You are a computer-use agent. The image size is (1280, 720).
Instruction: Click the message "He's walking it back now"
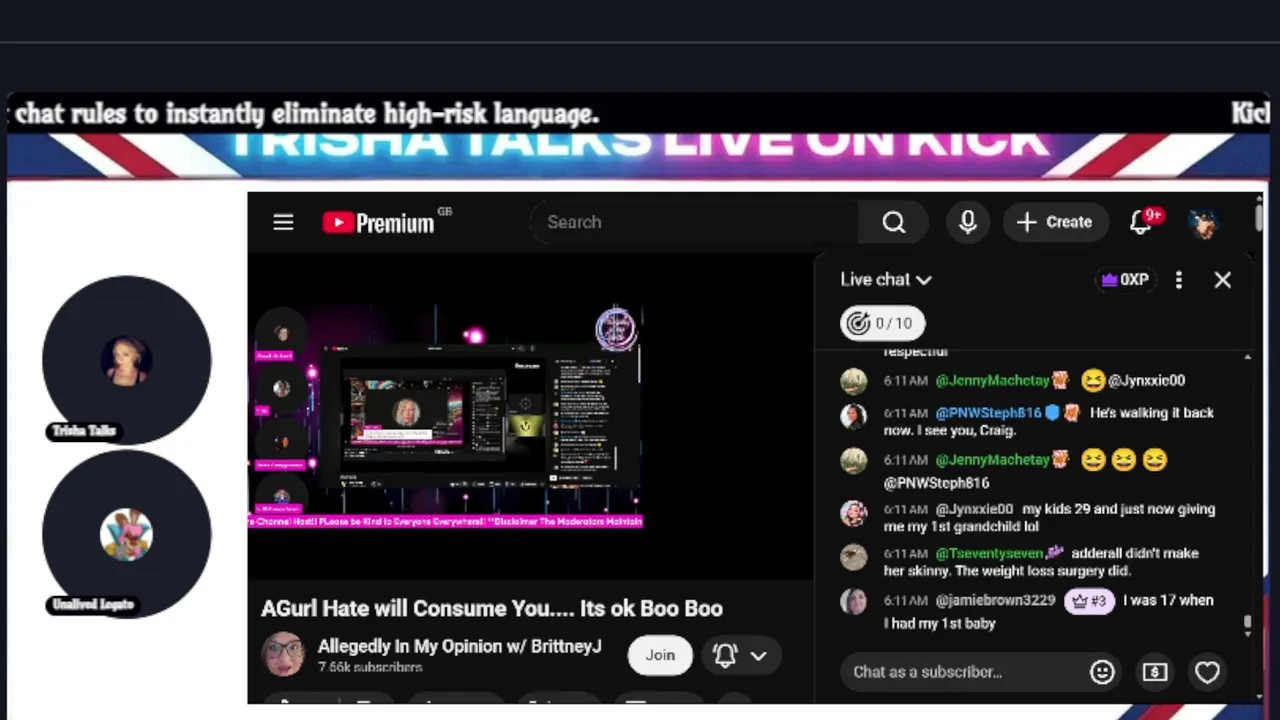pos(1049,421)
